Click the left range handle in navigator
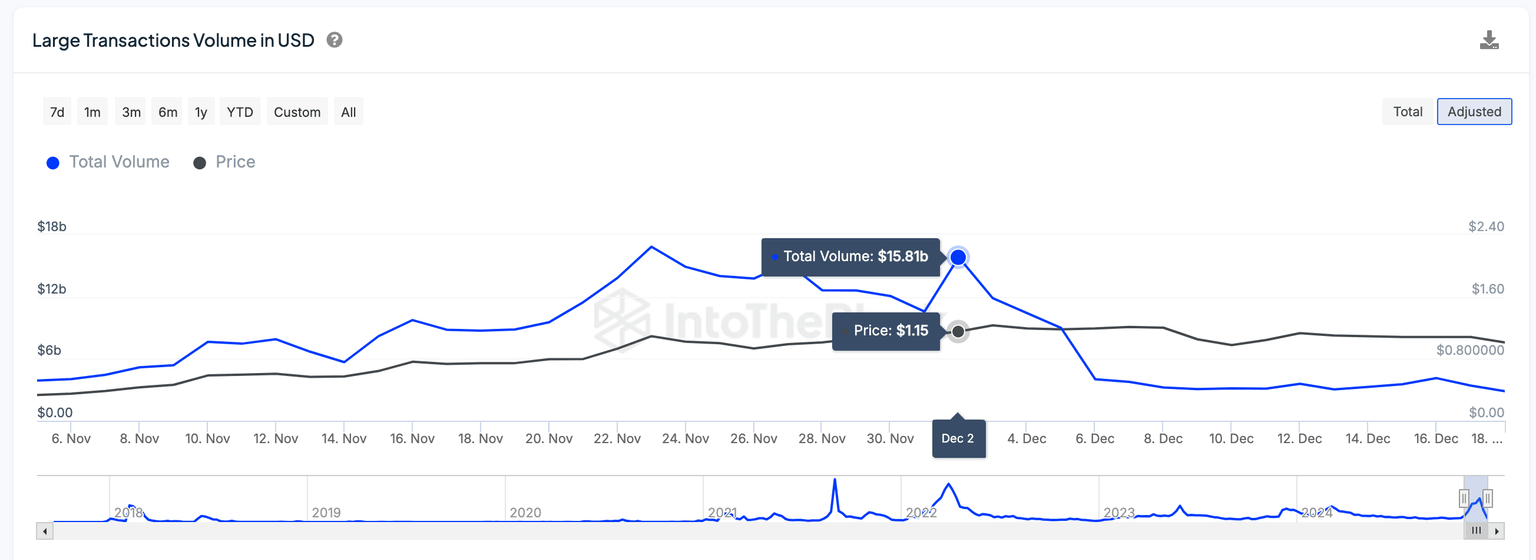Image resolution: width=1536 pixels, height=560 pixels. coord(1464,498)
